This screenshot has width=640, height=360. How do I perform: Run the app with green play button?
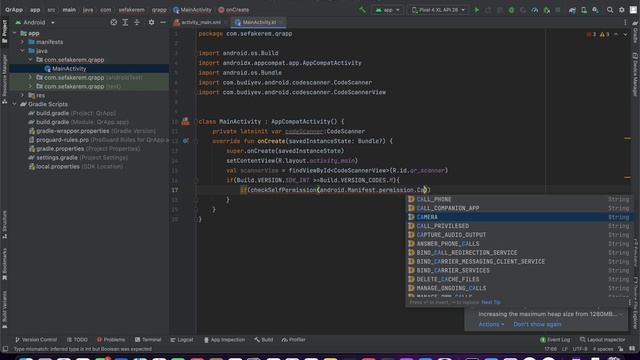coord(476,10)
